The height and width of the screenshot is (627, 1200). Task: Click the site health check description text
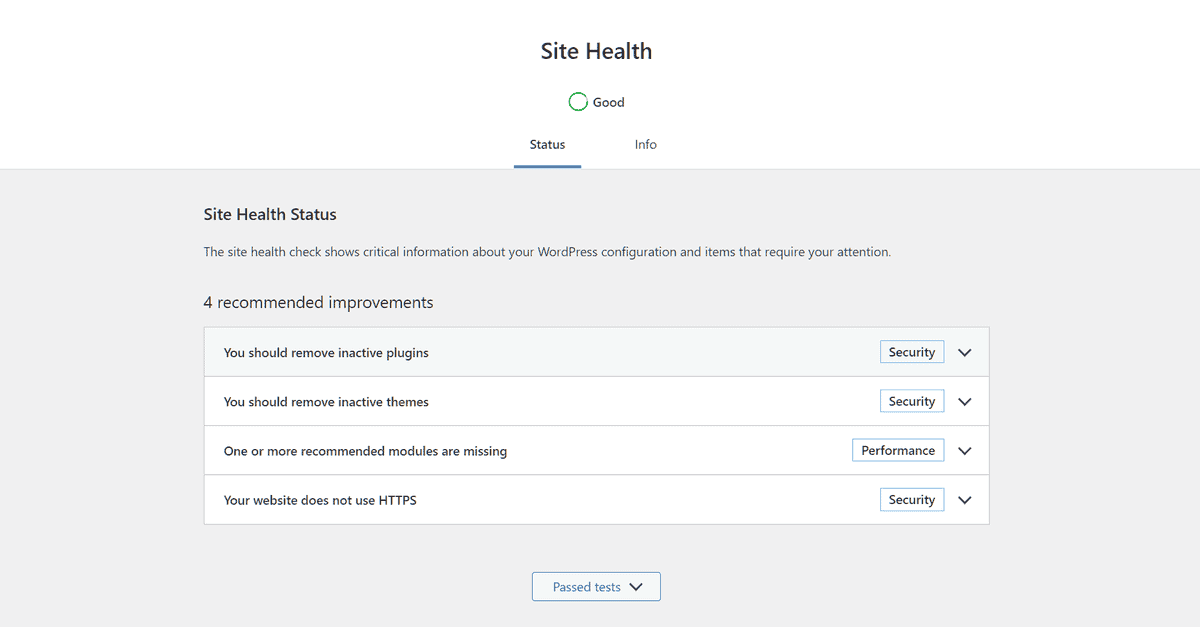coord(547,252)
